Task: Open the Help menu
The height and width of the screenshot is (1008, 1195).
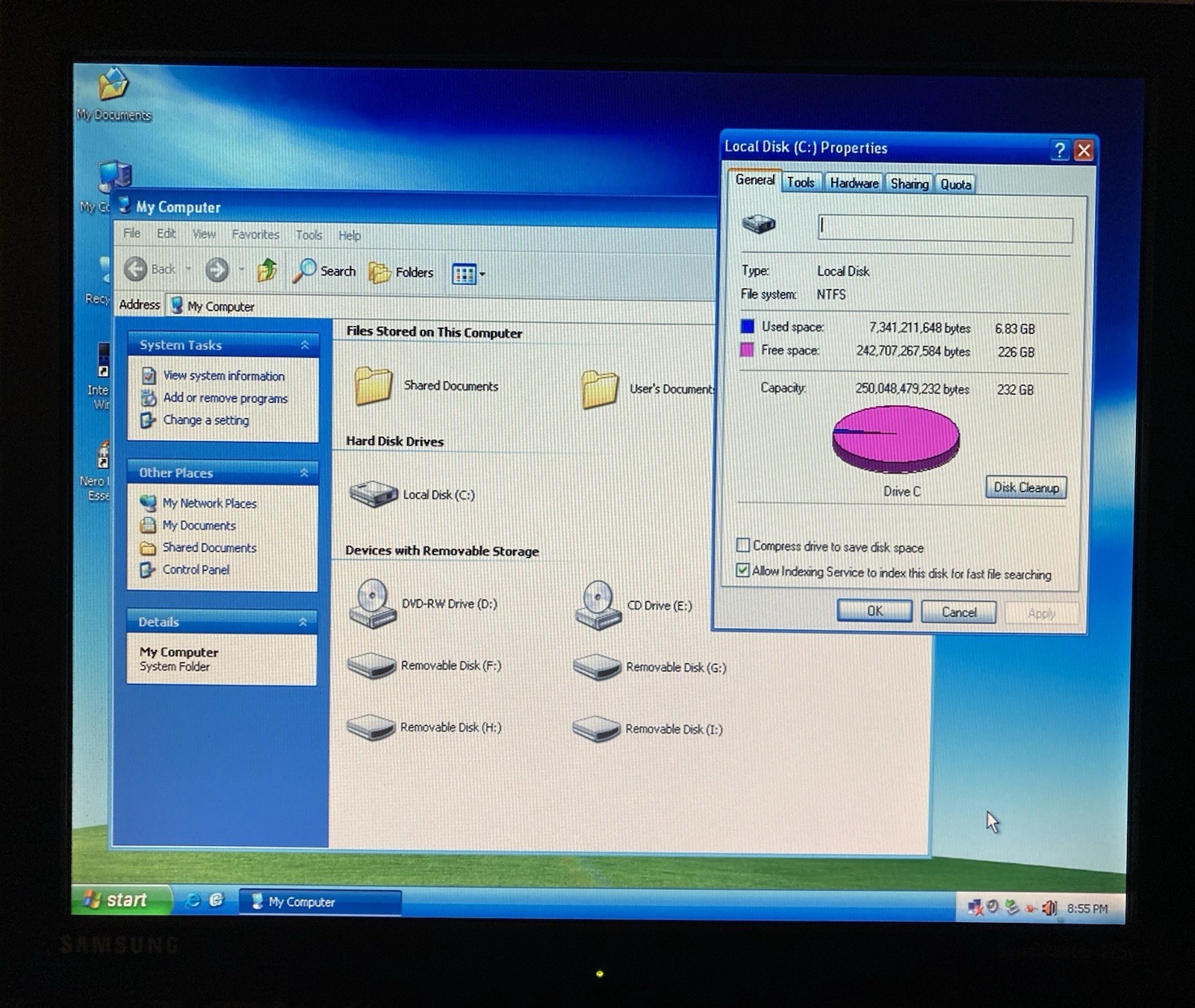Action: [350, 236]
